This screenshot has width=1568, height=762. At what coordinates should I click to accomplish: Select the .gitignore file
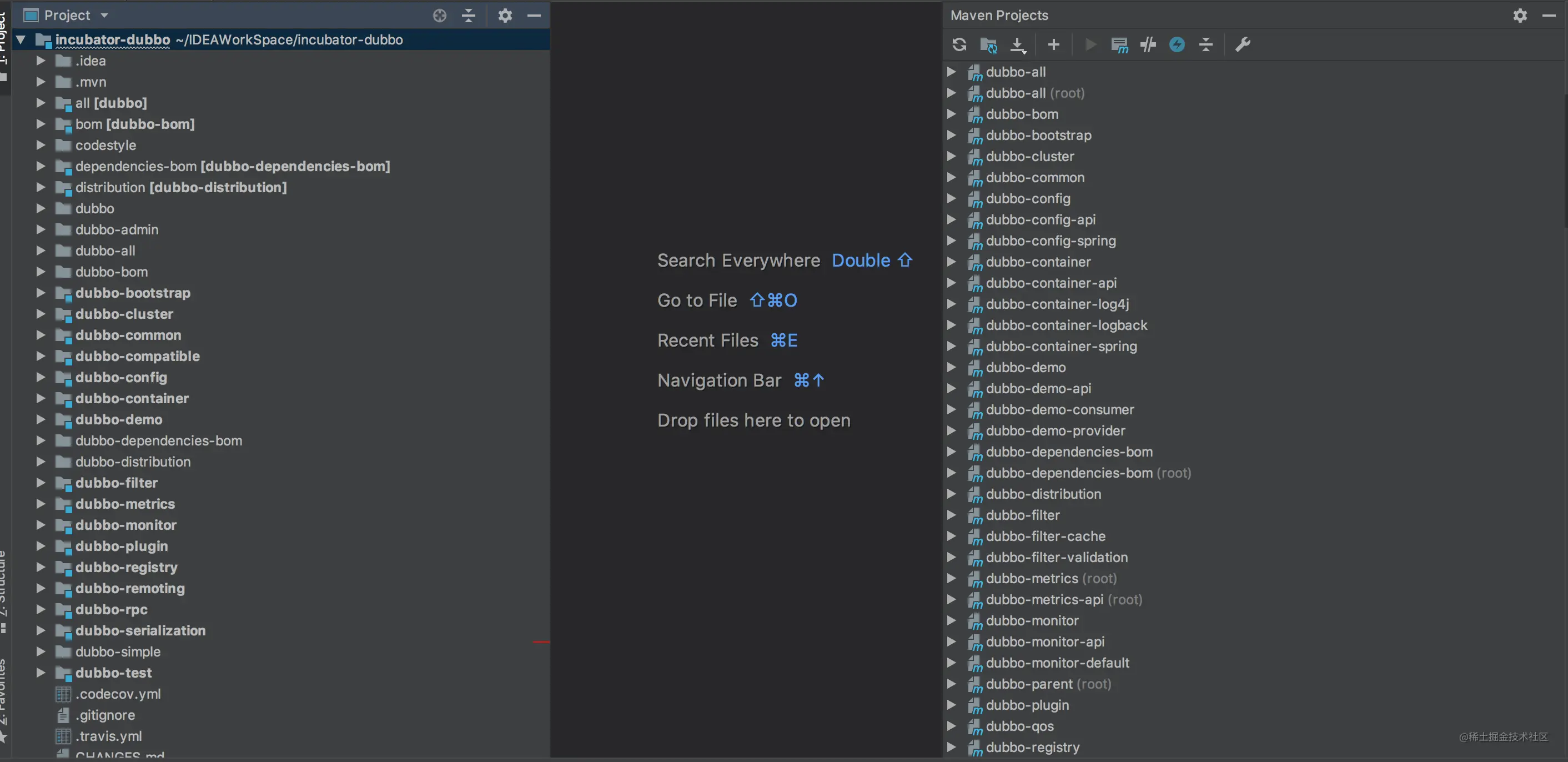105,715
